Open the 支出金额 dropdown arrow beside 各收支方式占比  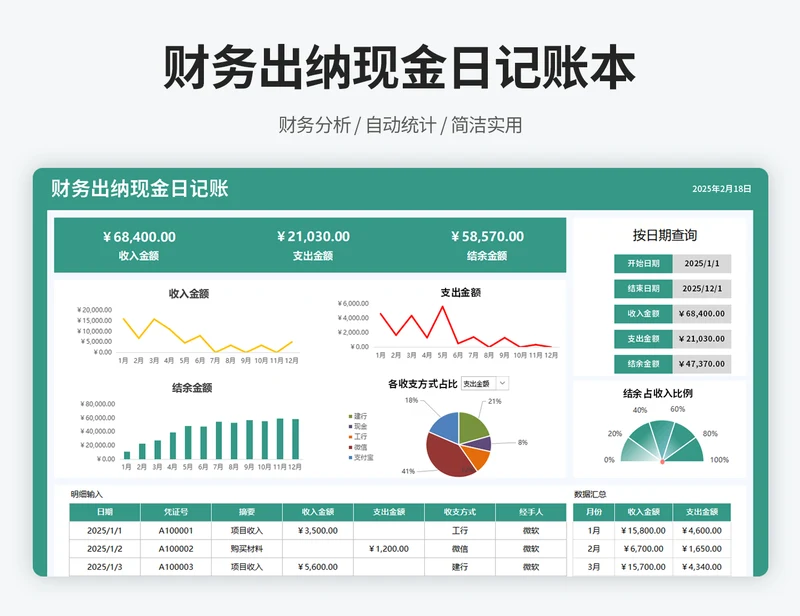503,383
